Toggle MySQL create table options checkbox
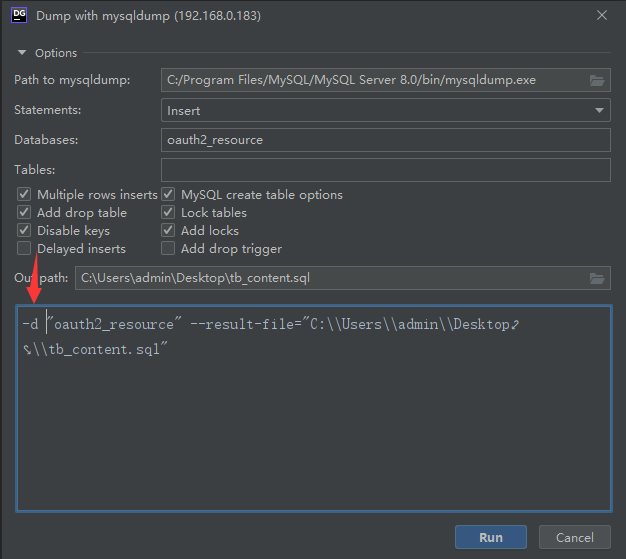 pyautogui.click(x=168, y=194)
